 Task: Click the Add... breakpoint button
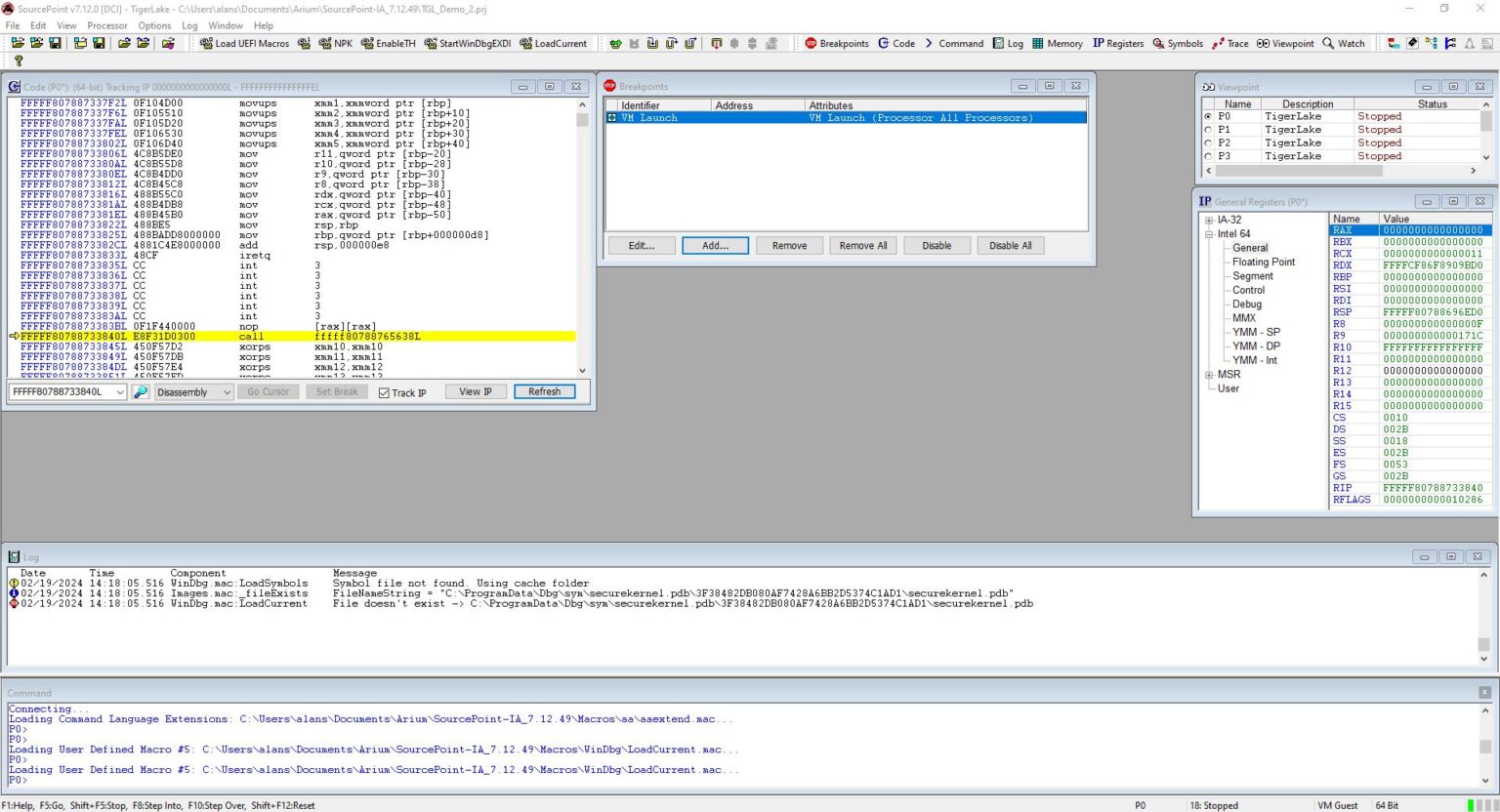(715, 246)
